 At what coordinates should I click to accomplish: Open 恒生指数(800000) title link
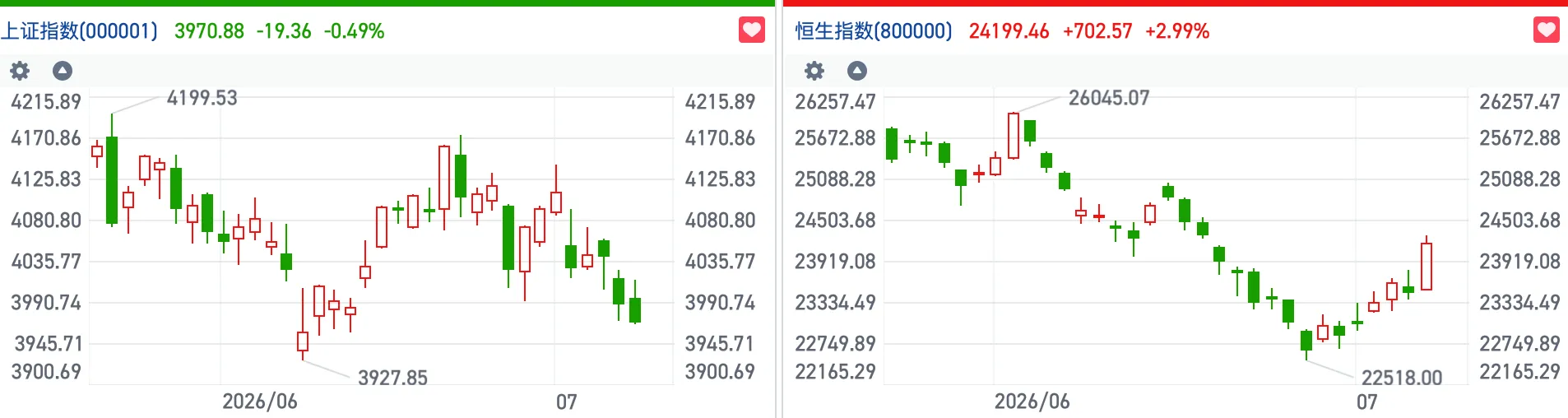click(x=874, y=31)
